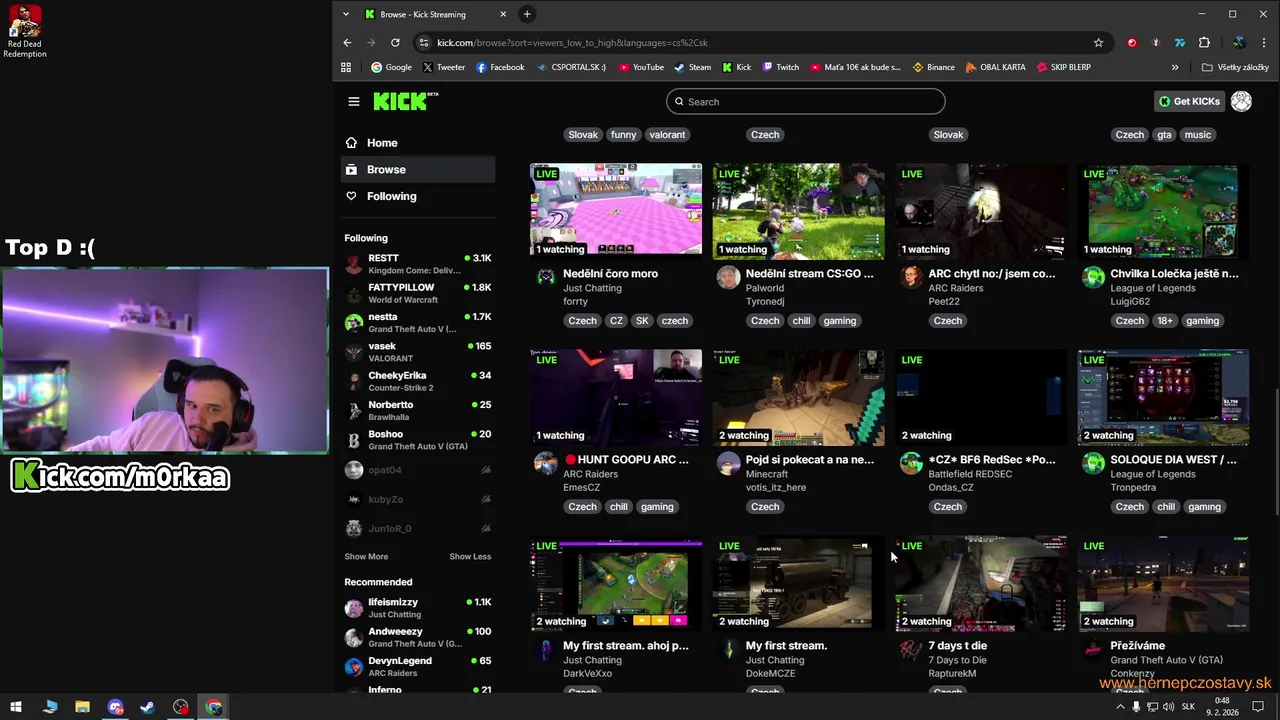Open the Tweeter bookmark
Screen dimensions: 1280x720
(x=444, y=67)
